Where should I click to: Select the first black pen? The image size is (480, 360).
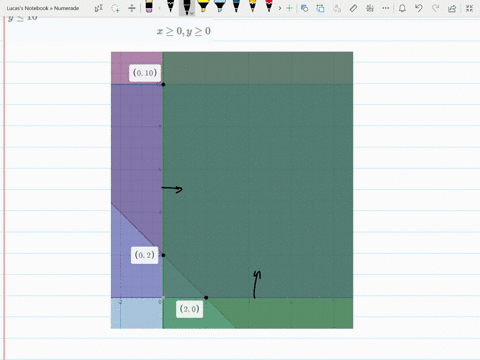[170, 7]
